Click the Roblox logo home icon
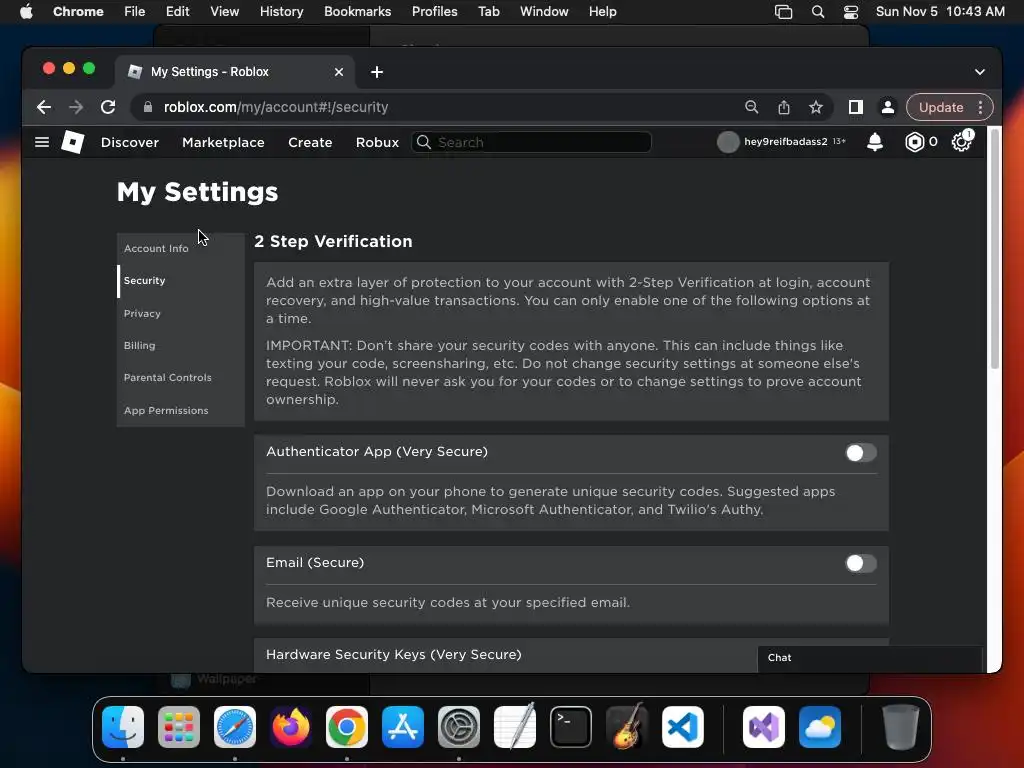 (x=72, y=142)
